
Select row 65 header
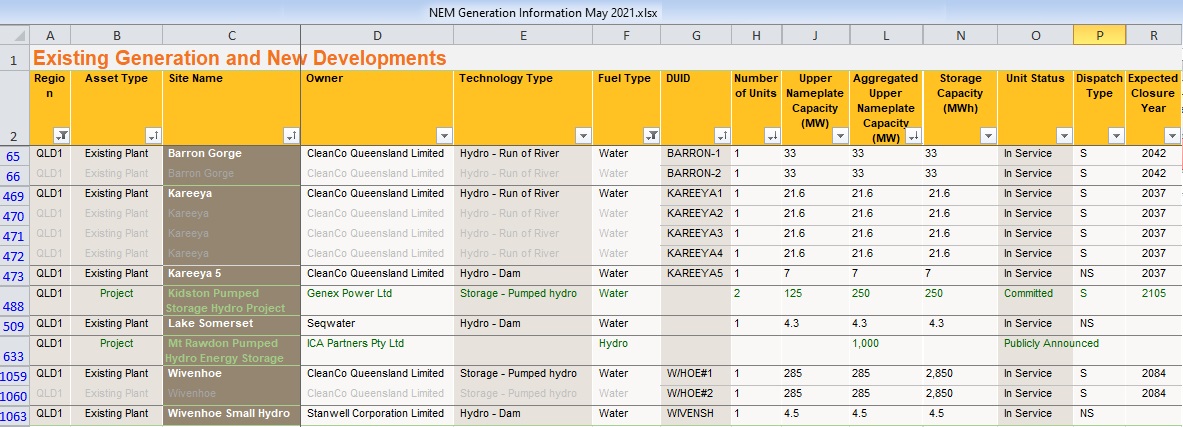pos(14,155)
